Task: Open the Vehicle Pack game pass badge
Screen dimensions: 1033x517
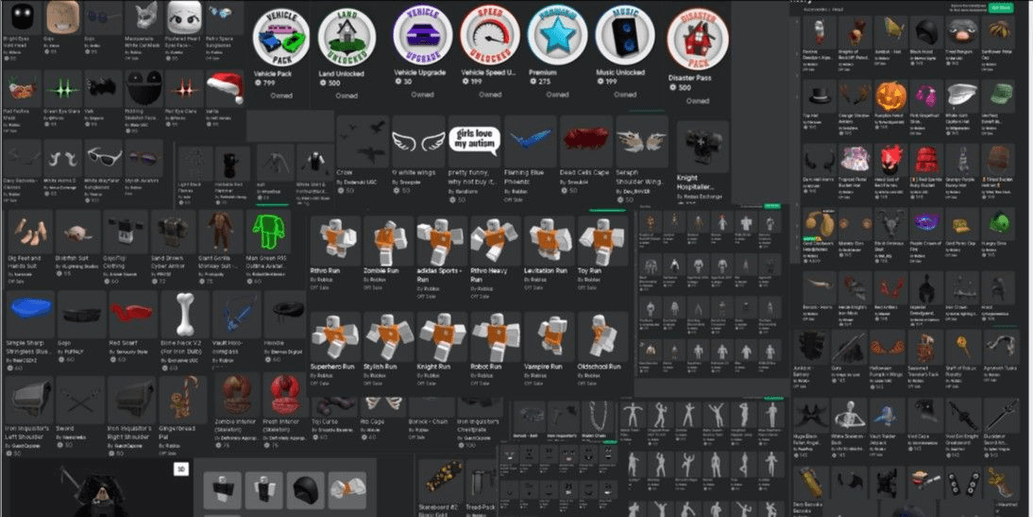Action: (x=281, y=38)
